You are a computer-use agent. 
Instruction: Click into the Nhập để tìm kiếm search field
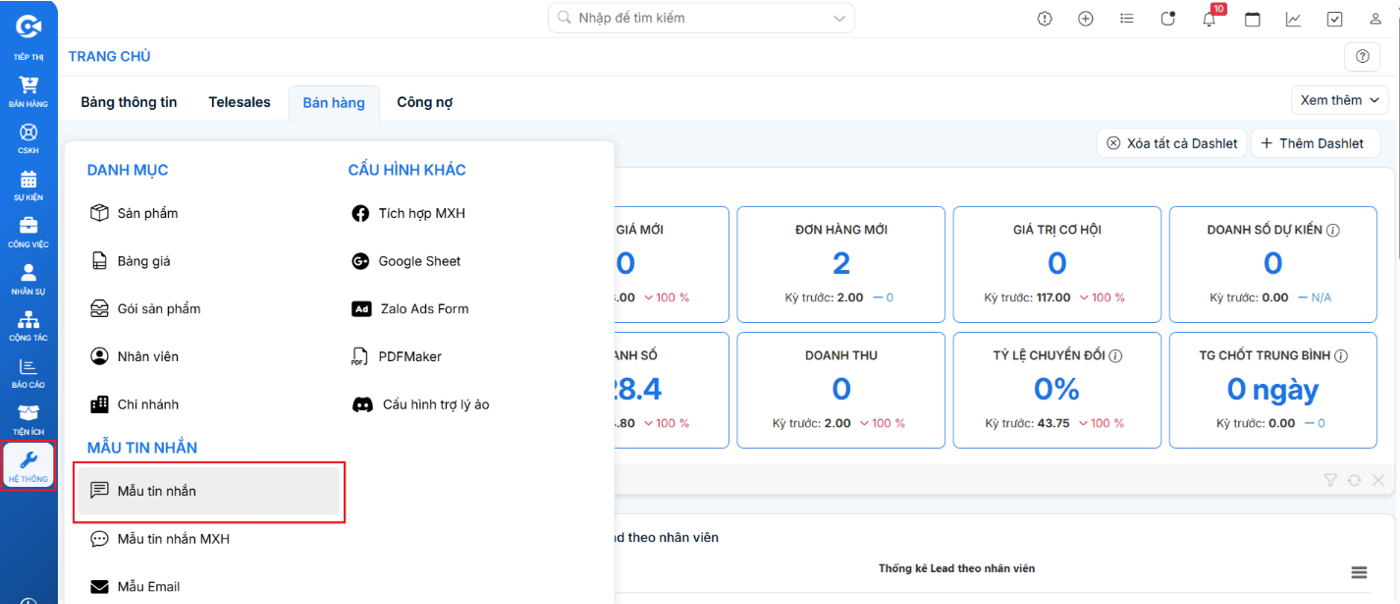pos(700,18)
